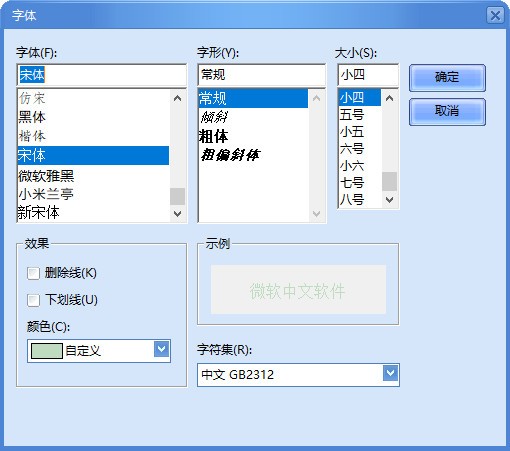Select 小五 in the size list
The height and width of the screenshot is (451, 510).
coord(360,132)
